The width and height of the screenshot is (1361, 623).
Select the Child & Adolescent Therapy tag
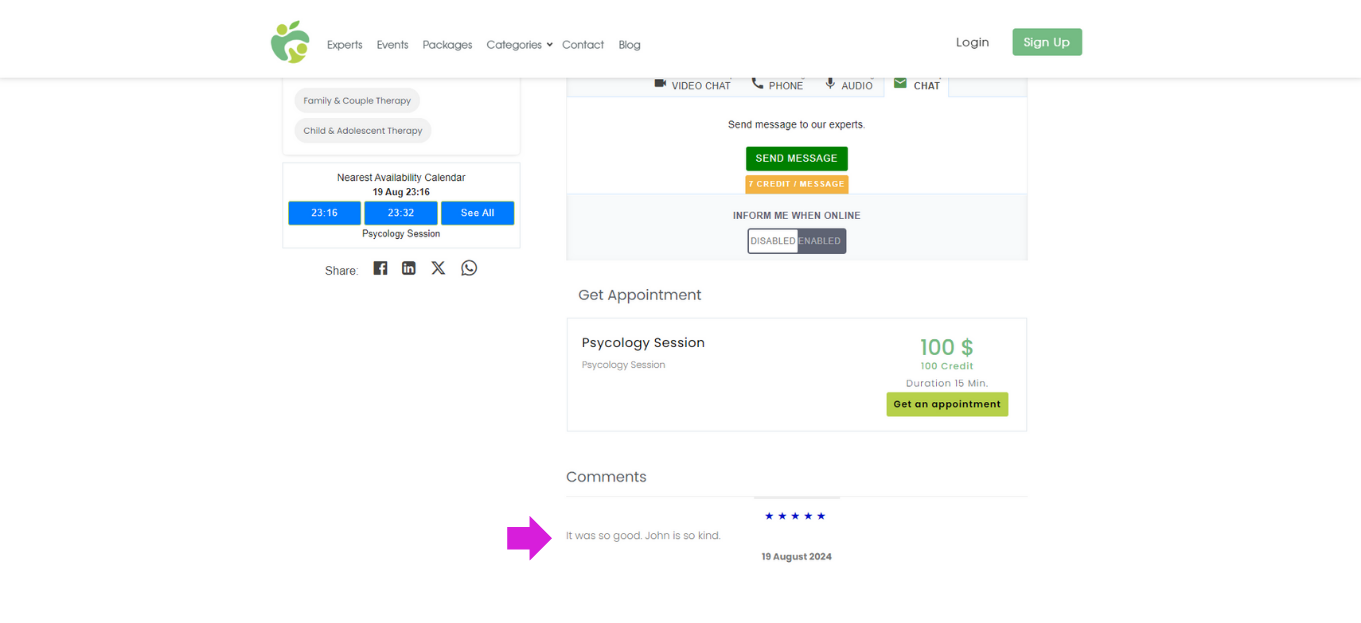363,131
